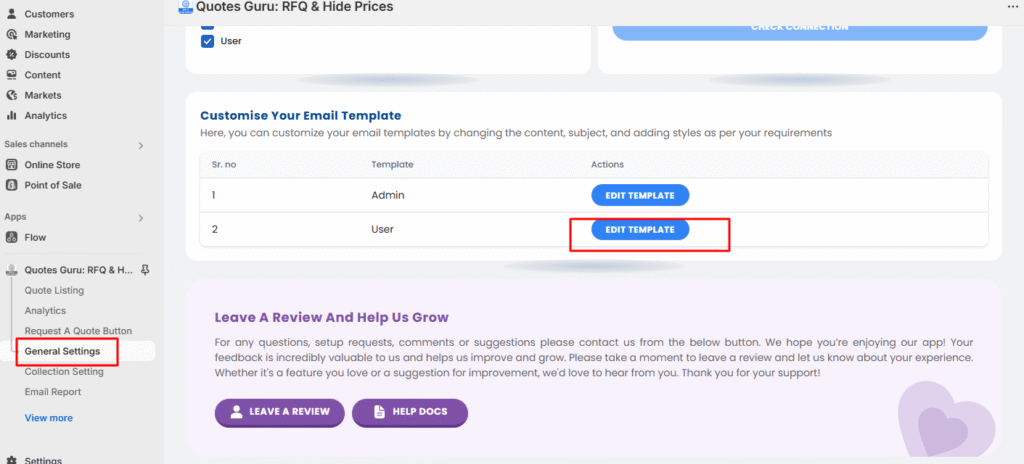This screenshot has width=1024, height=464.
Task: Open Collection Setting in sidebar
Action: pos(64,371)
